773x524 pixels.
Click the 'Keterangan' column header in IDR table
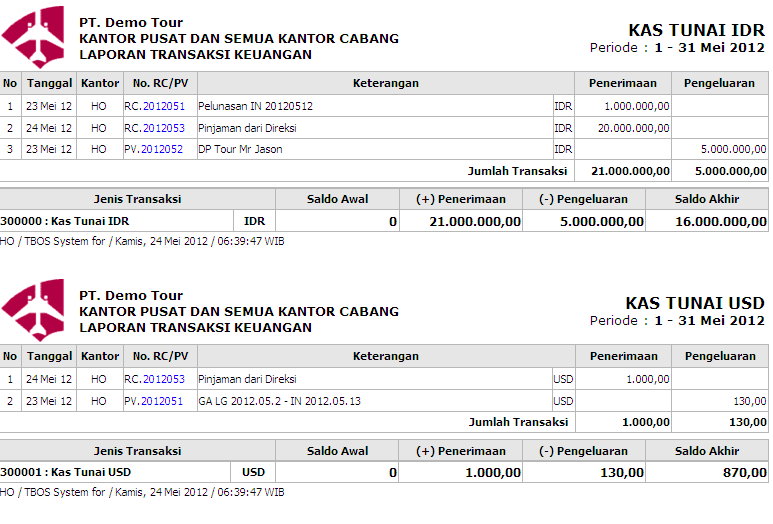tap(386, 83)
